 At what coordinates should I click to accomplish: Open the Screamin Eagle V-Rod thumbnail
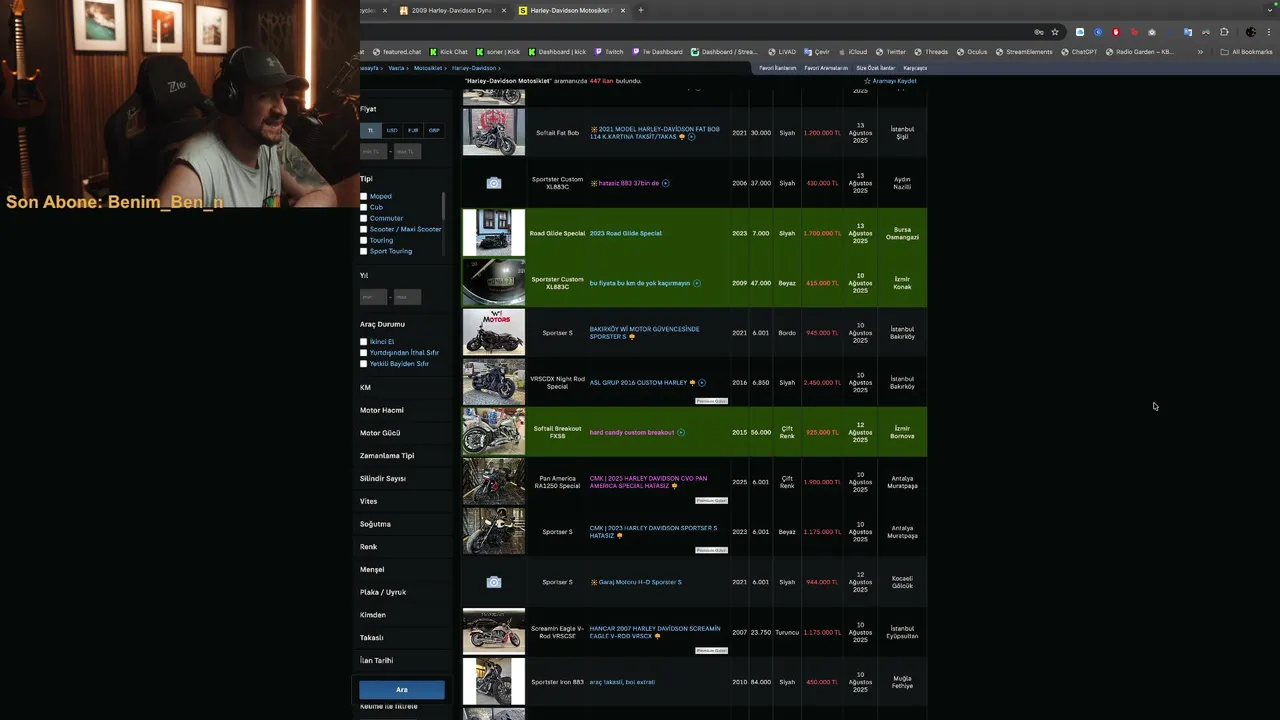tap(493, 632)
